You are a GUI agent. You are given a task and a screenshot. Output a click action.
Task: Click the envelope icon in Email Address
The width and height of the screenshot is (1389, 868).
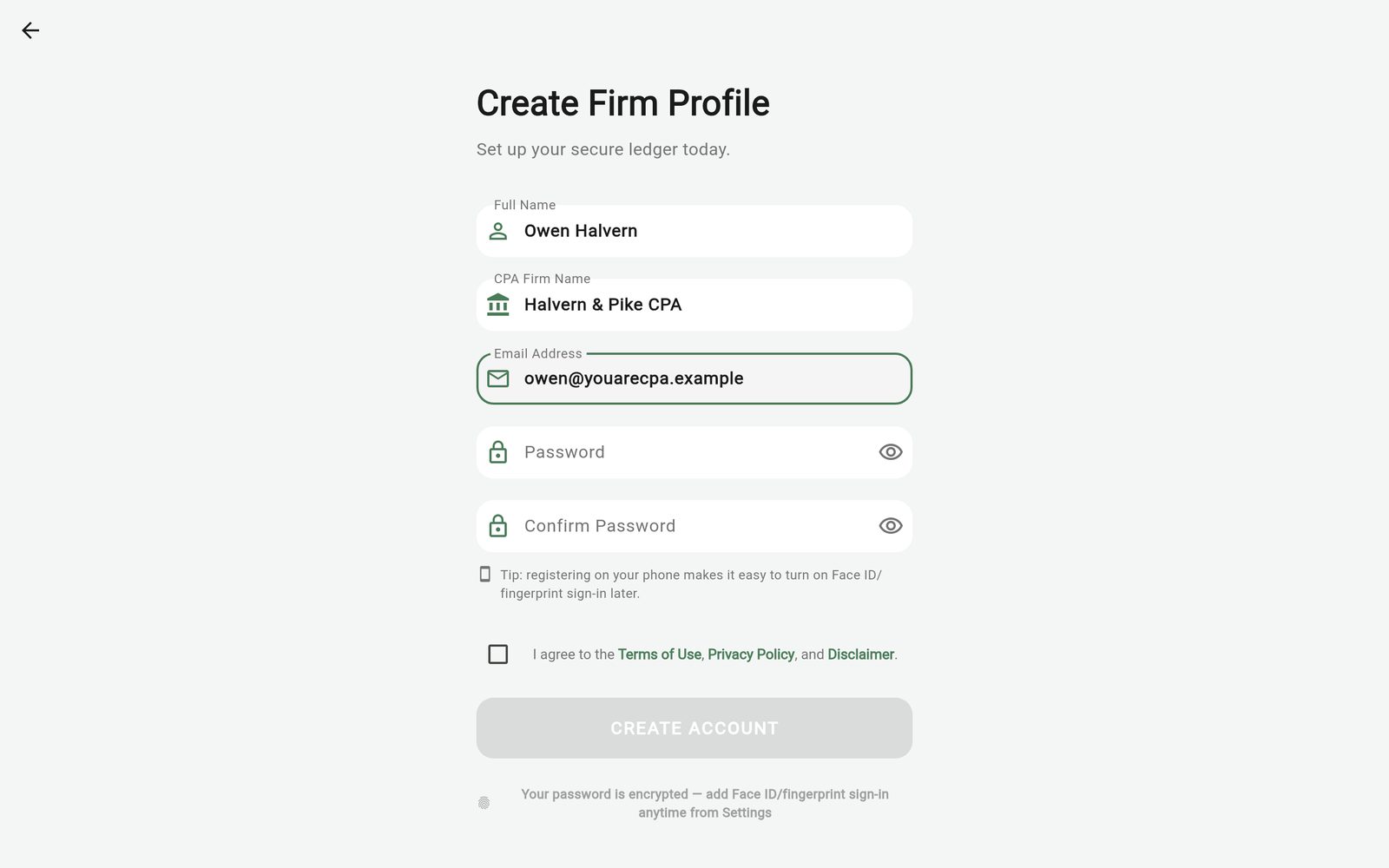pos(498,378)
